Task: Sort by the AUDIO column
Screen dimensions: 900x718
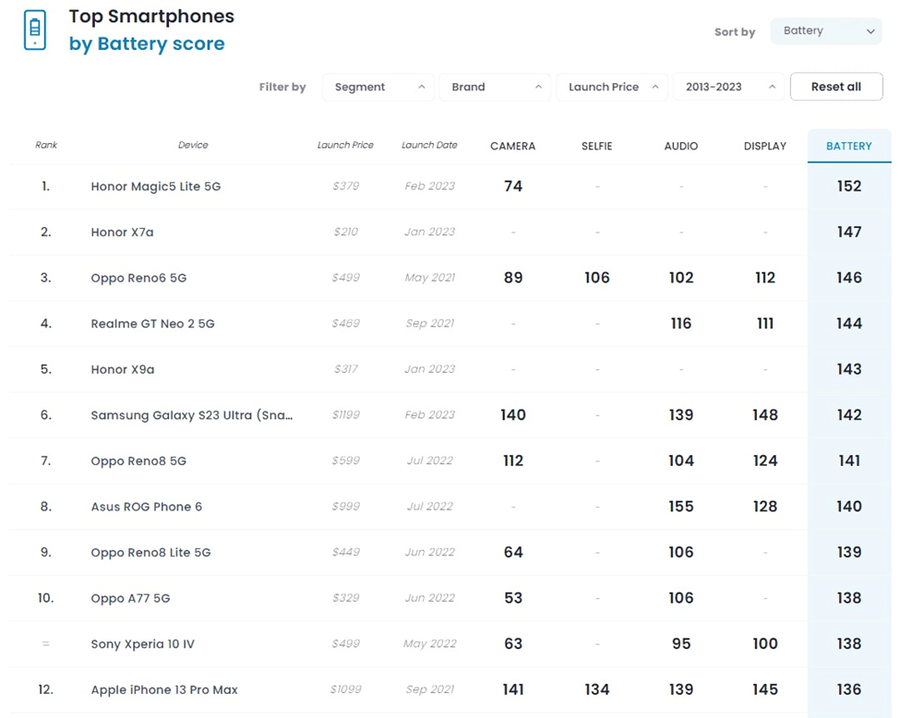Action: coord(681,146)
